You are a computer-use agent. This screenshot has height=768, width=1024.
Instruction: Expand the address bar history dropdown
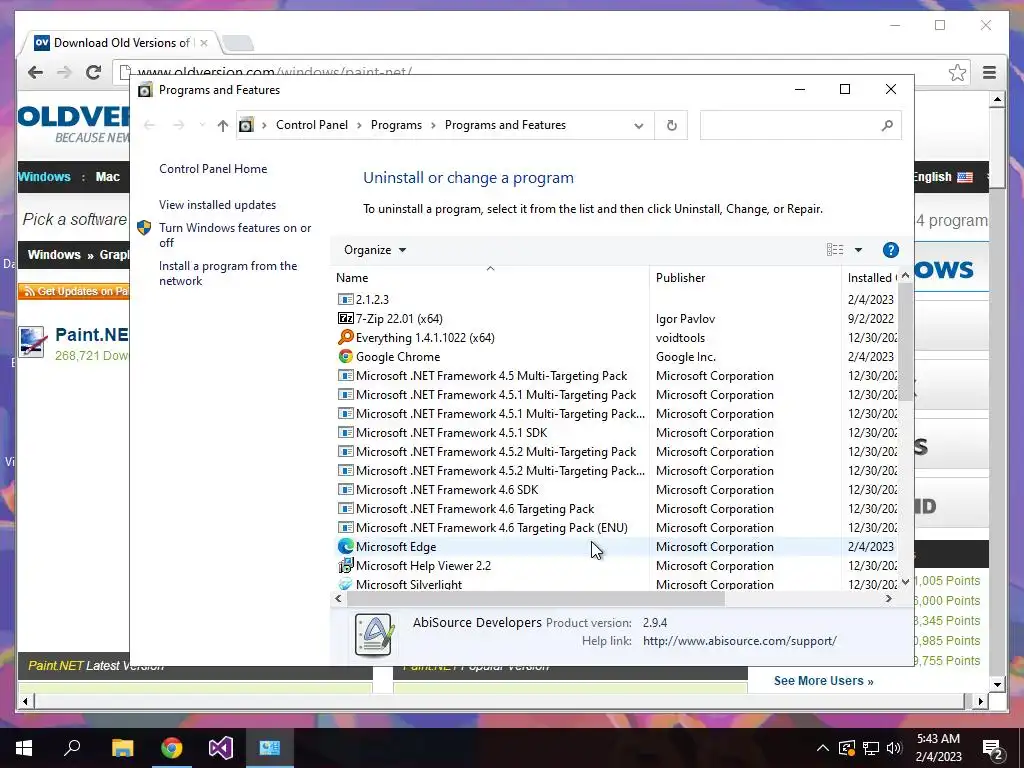click(639, 125)
